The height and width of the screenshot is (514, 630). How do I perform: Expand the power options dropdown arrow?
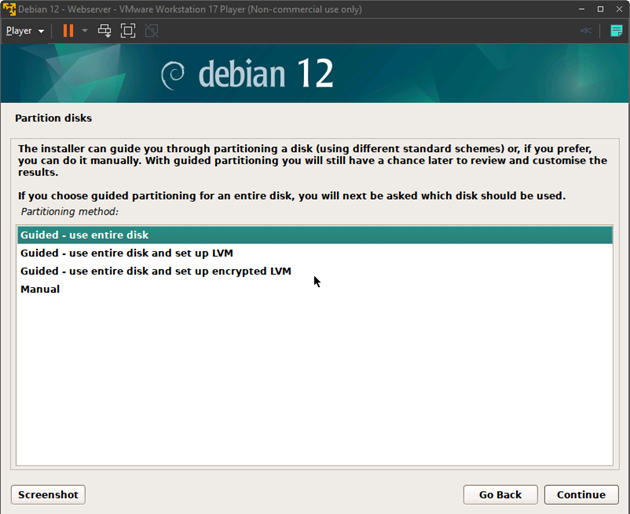85,31
